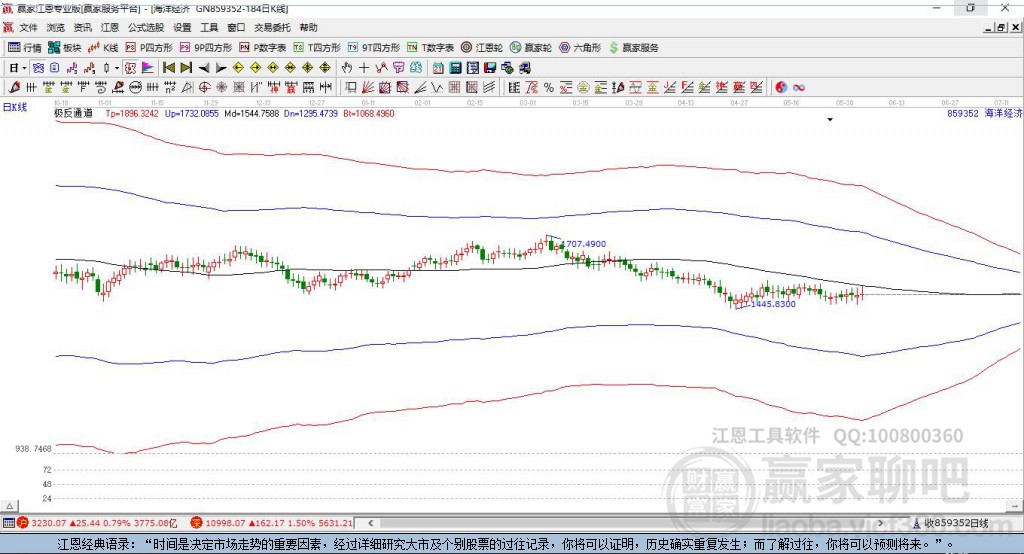Image resolution: width=1024 pixels, height=554 pixels.
Task: Toggle the 极反 channel indicator icon
Action: [x=131, y=68]
